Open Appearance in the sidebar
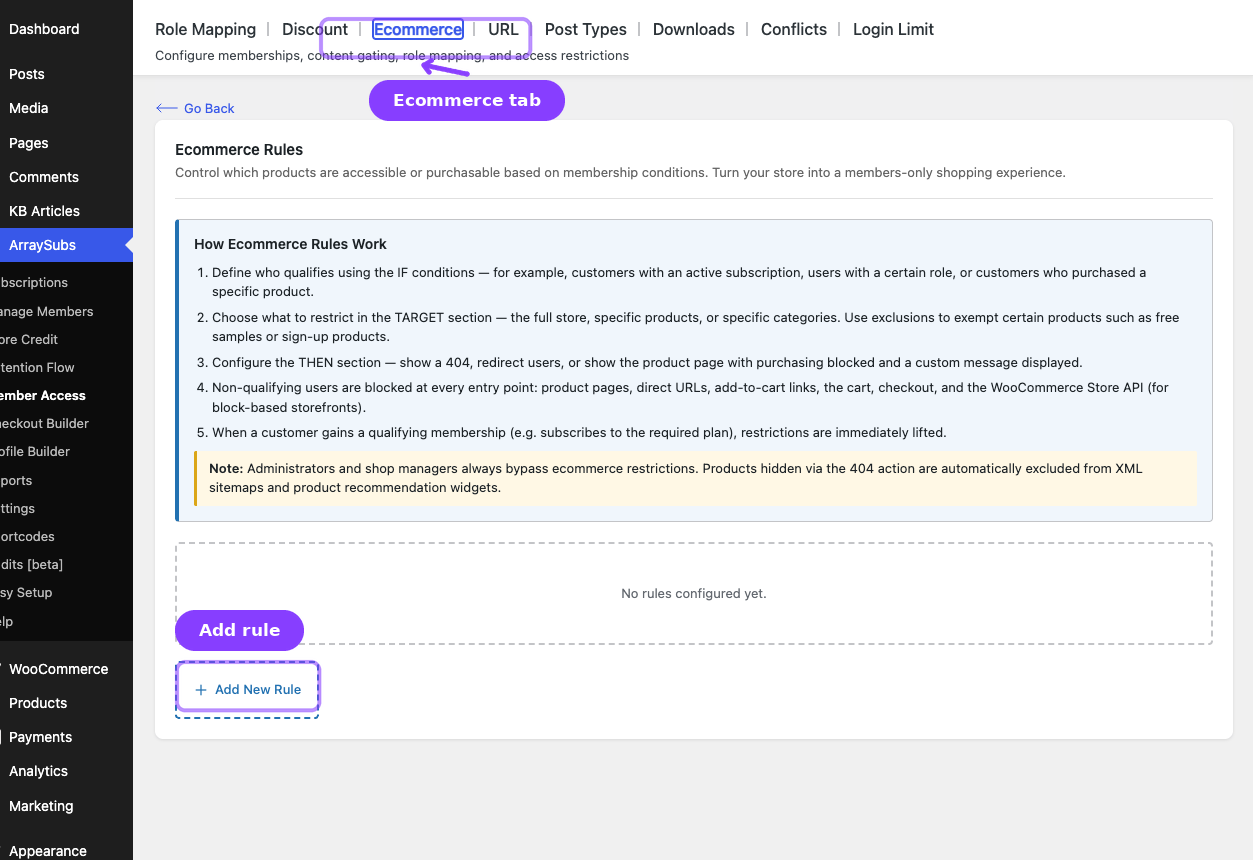The height and width of the screenshot is (860, 1253). coord(66,851)
